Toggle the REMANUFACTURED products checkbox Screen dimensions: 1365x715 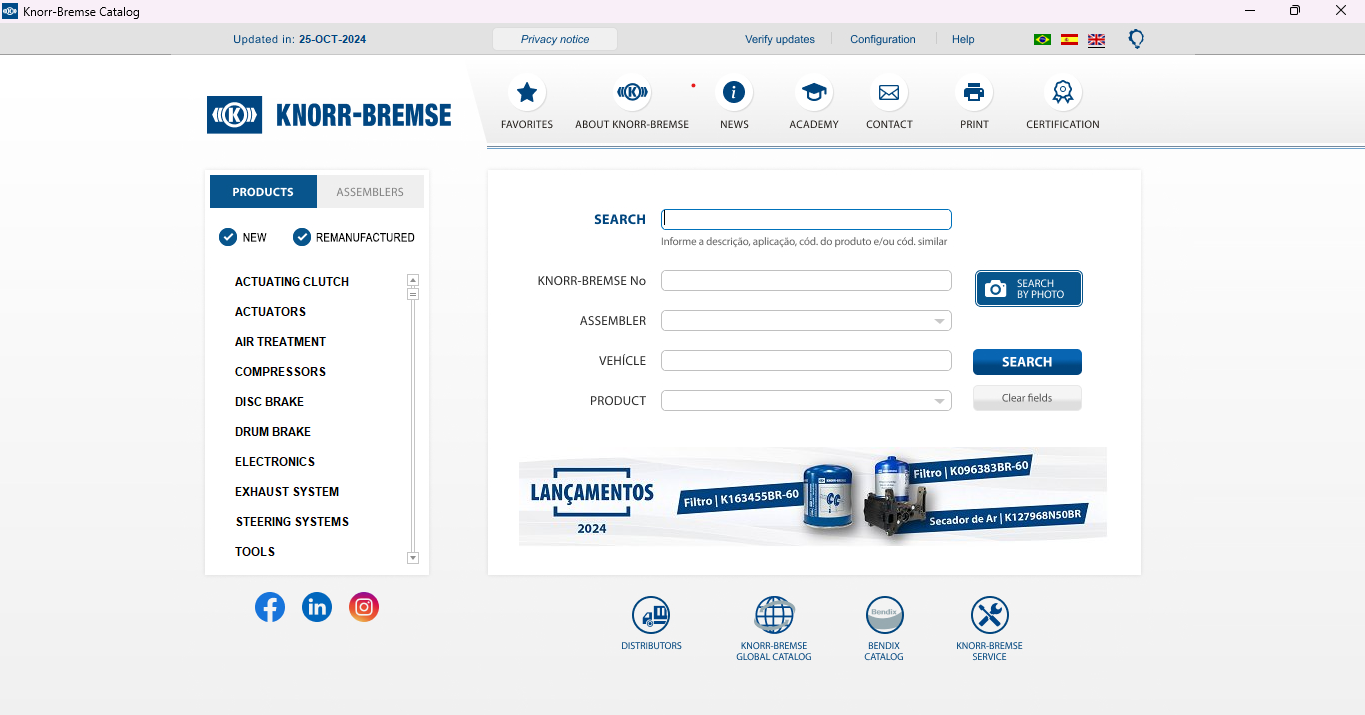[302, 237]
